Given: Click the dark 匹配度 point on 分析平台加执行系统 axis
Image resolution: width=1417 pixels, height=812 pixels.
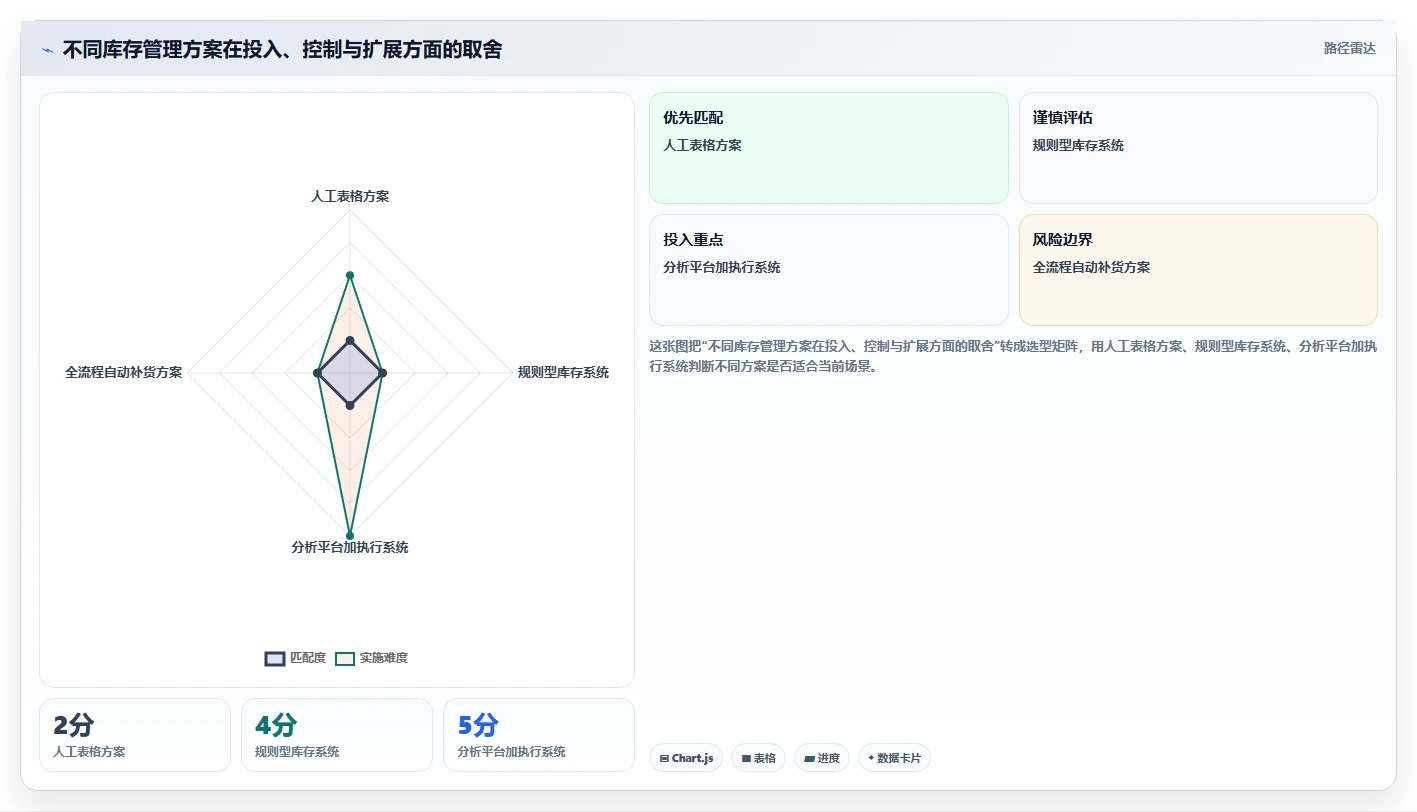Looking at the screenshot, I should tap(350, 405).
